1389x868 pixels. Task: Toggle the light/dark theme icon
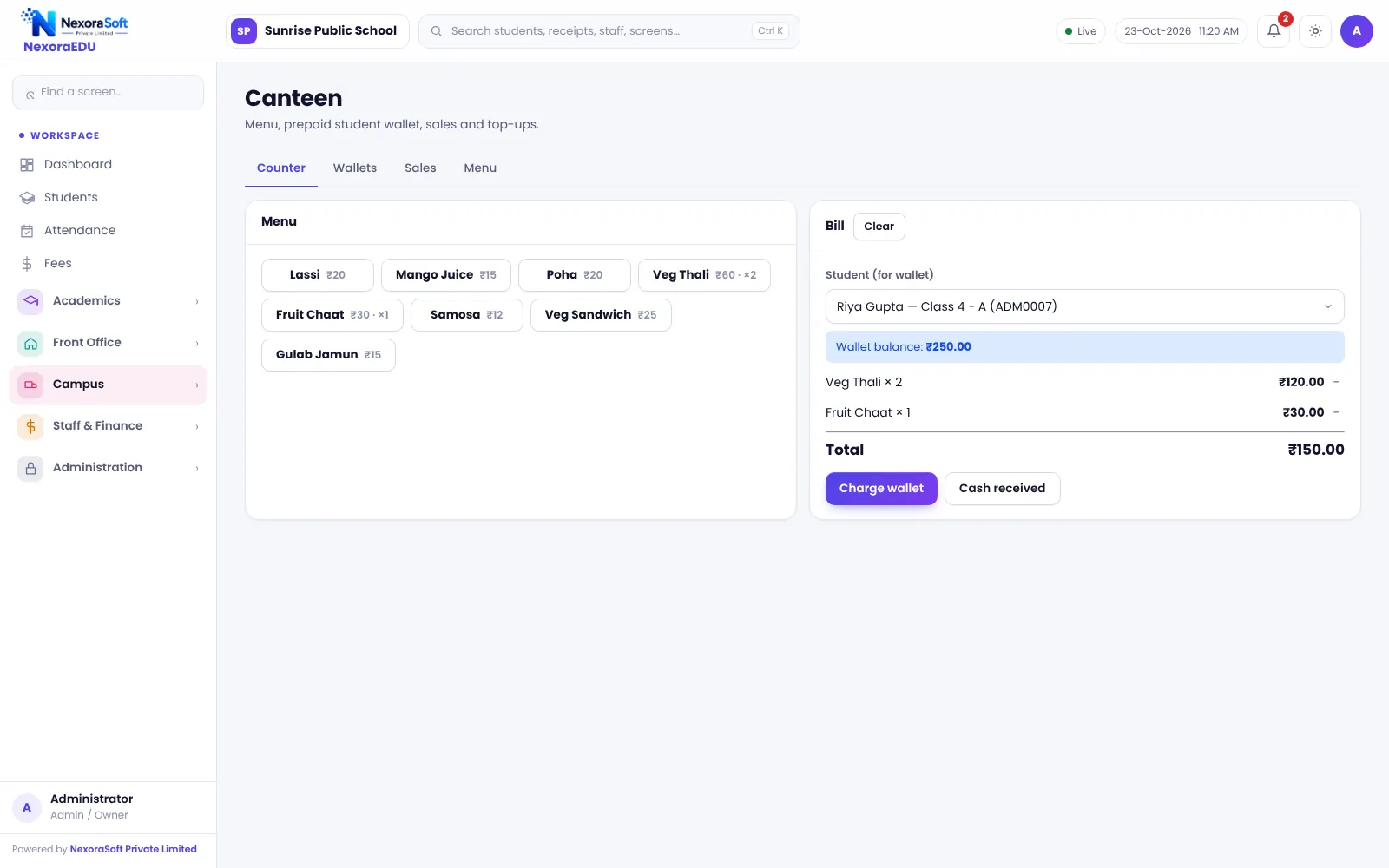pos(1315,31)
